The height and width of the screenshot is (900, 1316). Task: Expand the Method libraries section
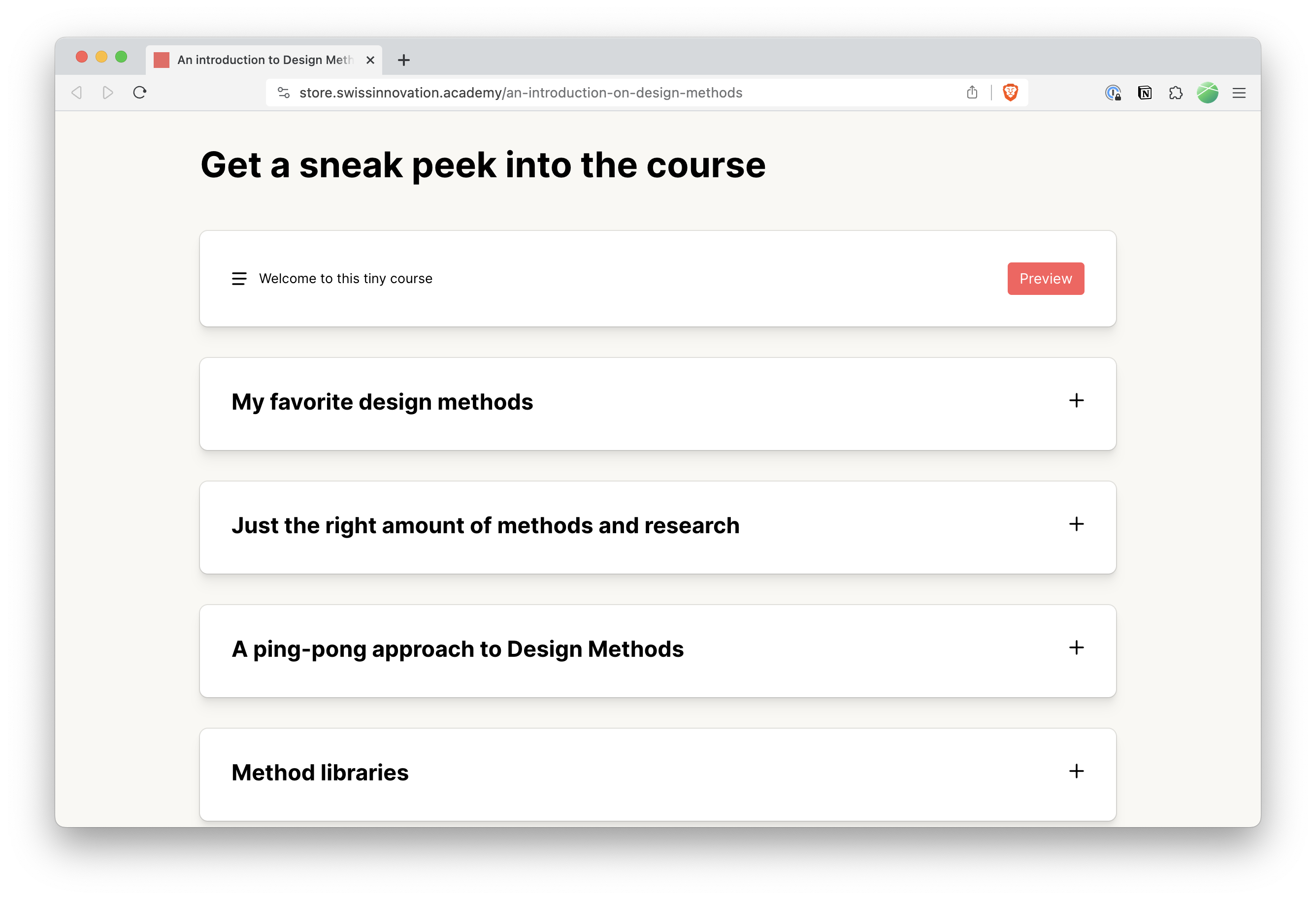coord(1076,771)
